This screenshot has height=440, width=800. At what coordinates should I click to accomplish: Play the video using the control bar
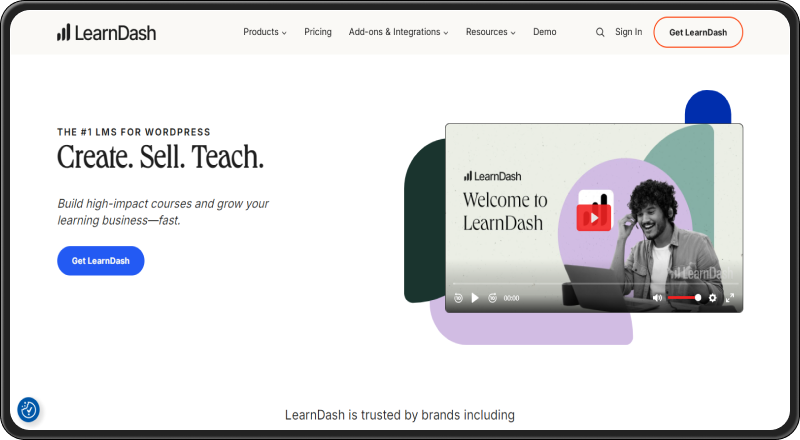click(x=475, y=298)
